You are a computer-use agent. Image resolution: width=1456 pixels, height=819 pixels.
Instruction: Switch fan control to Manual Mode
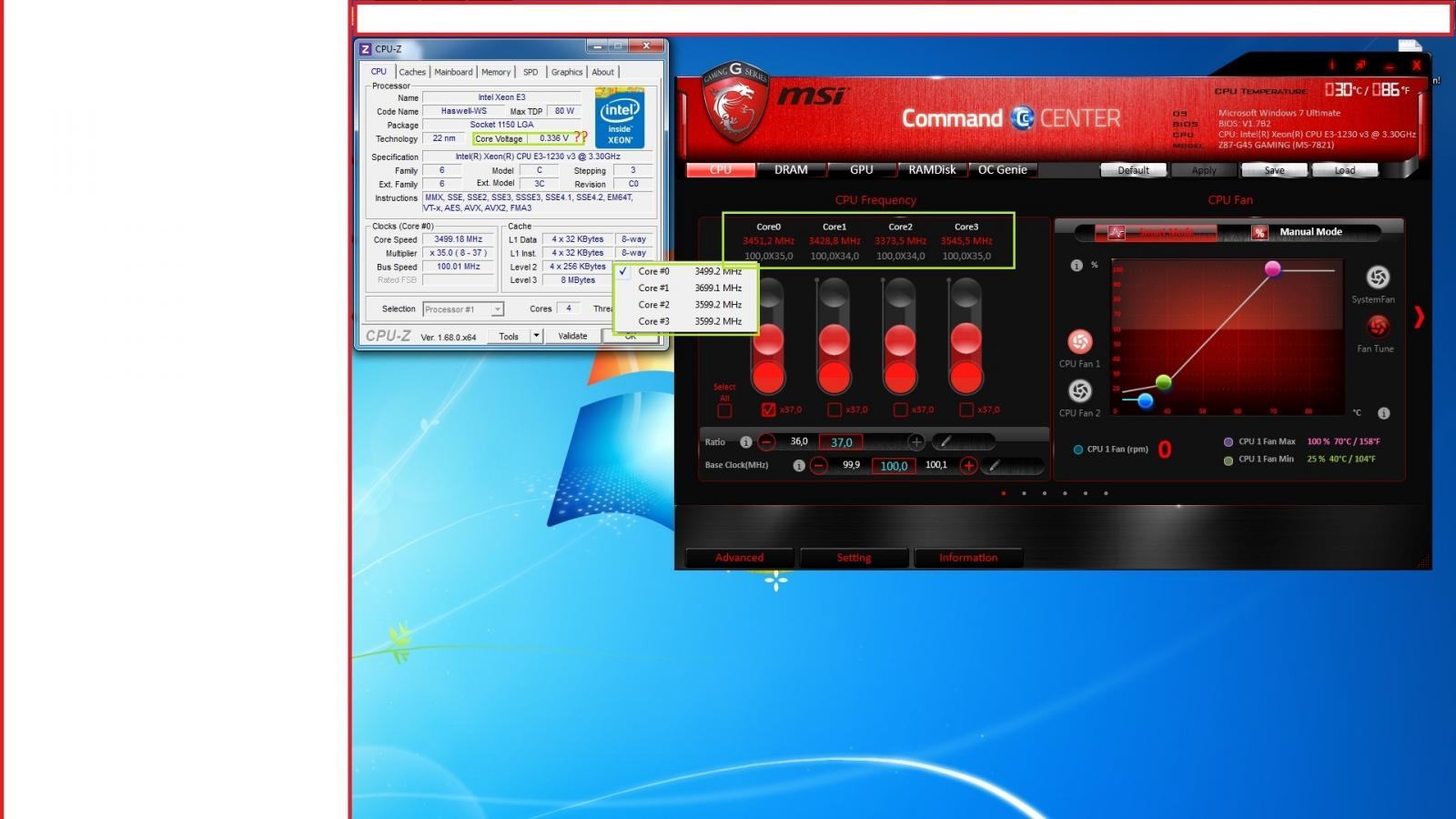(x=1310, y=232)
